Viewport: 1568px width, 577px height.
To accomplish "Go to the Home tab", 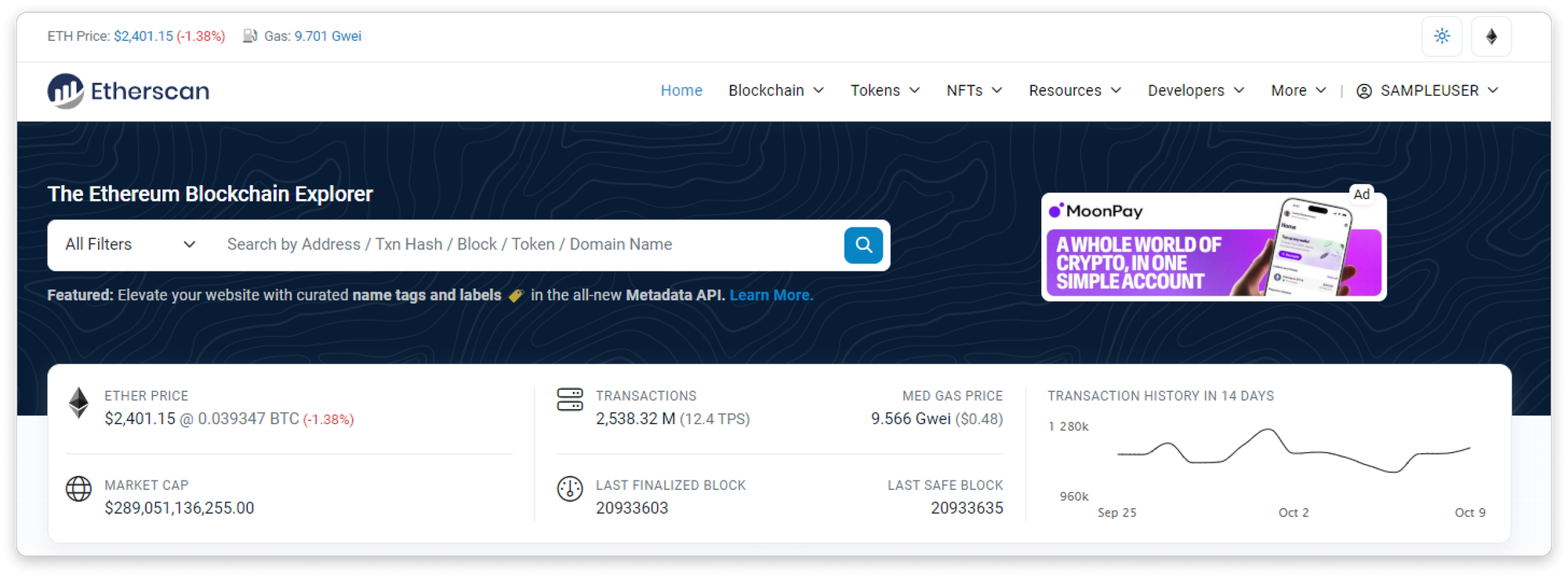I will [x=681, y=91].
